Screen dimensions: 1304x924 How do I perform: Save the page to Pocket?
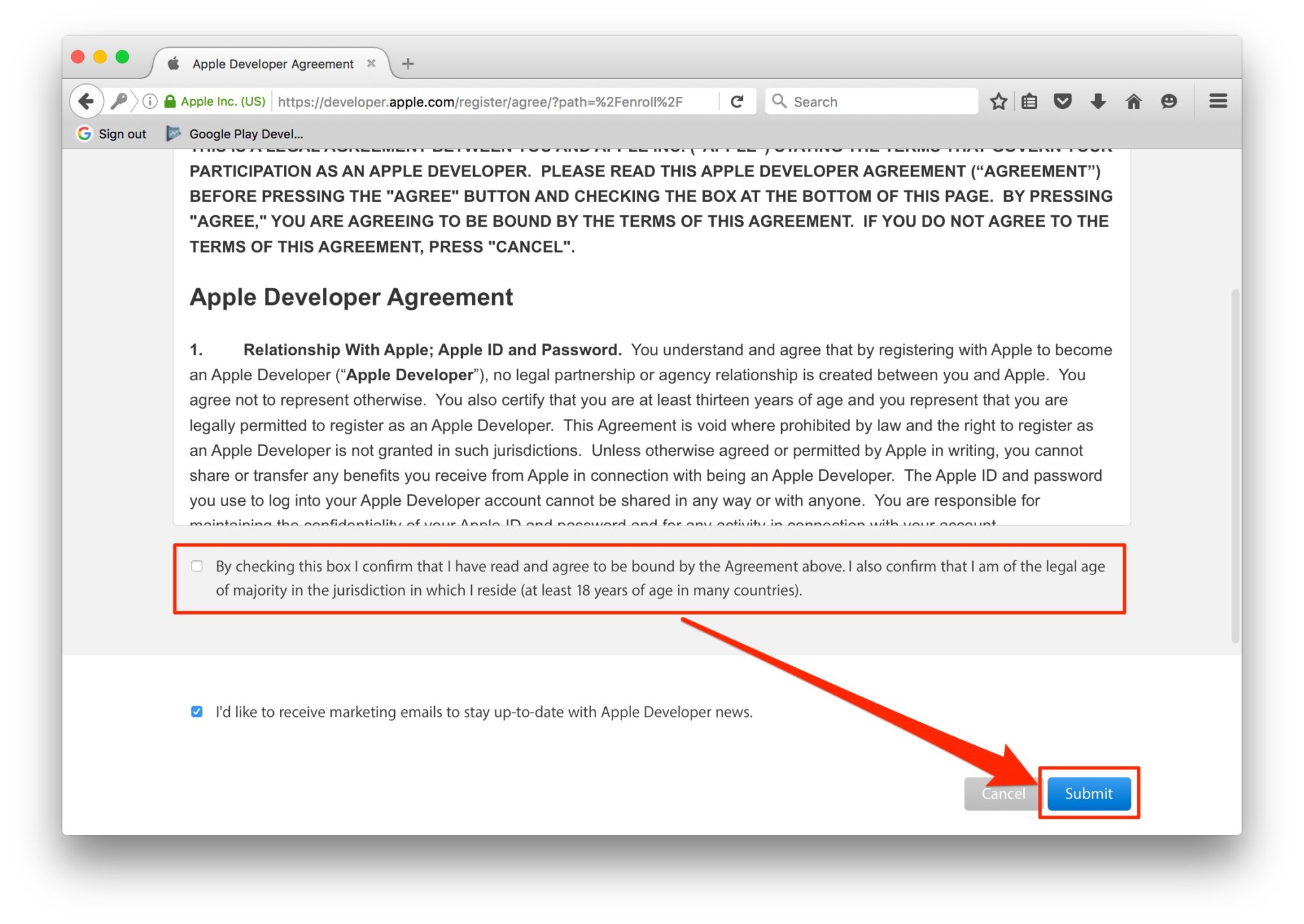click(x=1063, y=101)
